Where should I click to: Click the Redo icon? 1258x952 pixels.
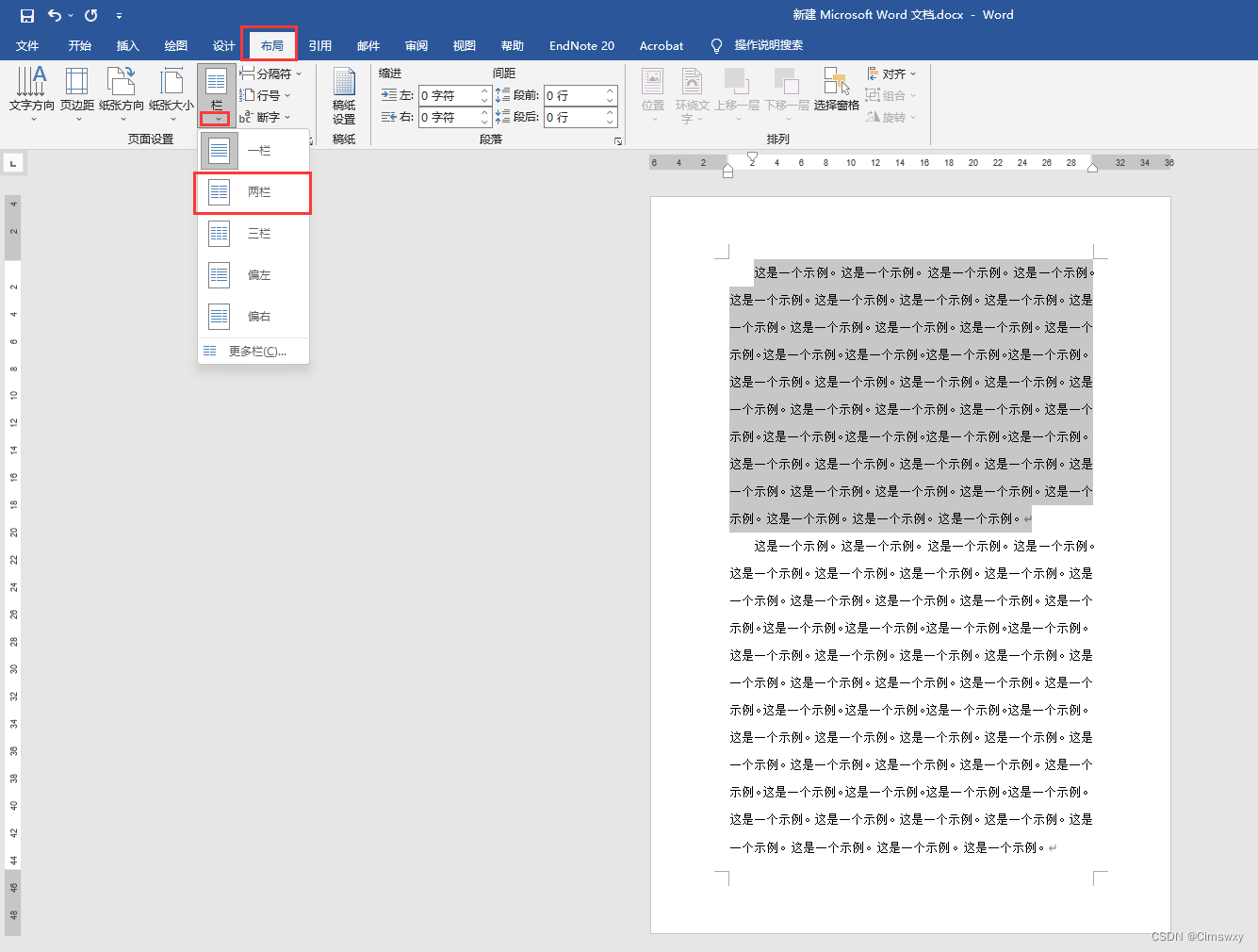click(x=91, y=15)
